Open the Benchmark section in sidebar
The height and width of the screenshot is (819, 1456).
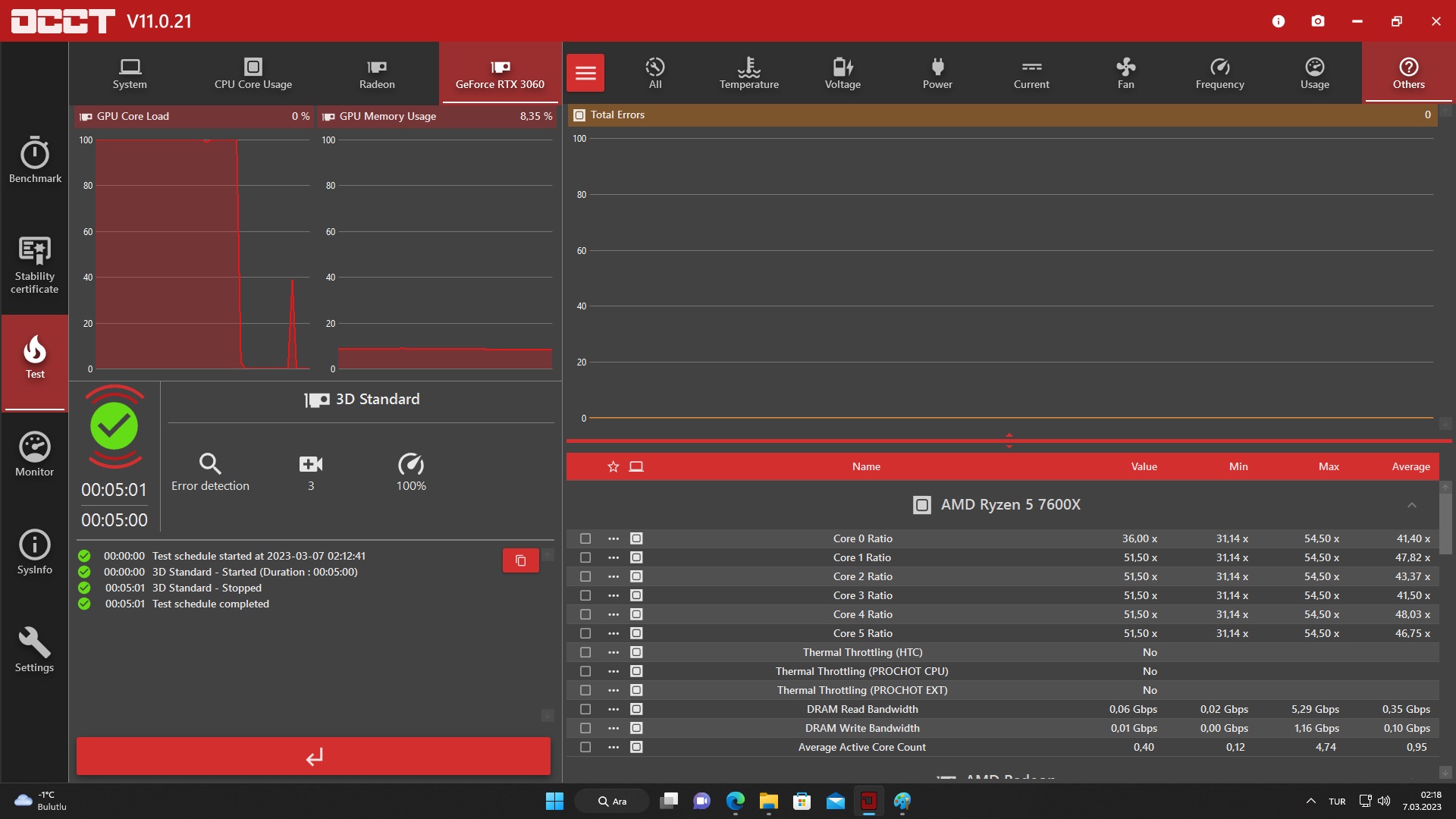(x=35, y=160)
